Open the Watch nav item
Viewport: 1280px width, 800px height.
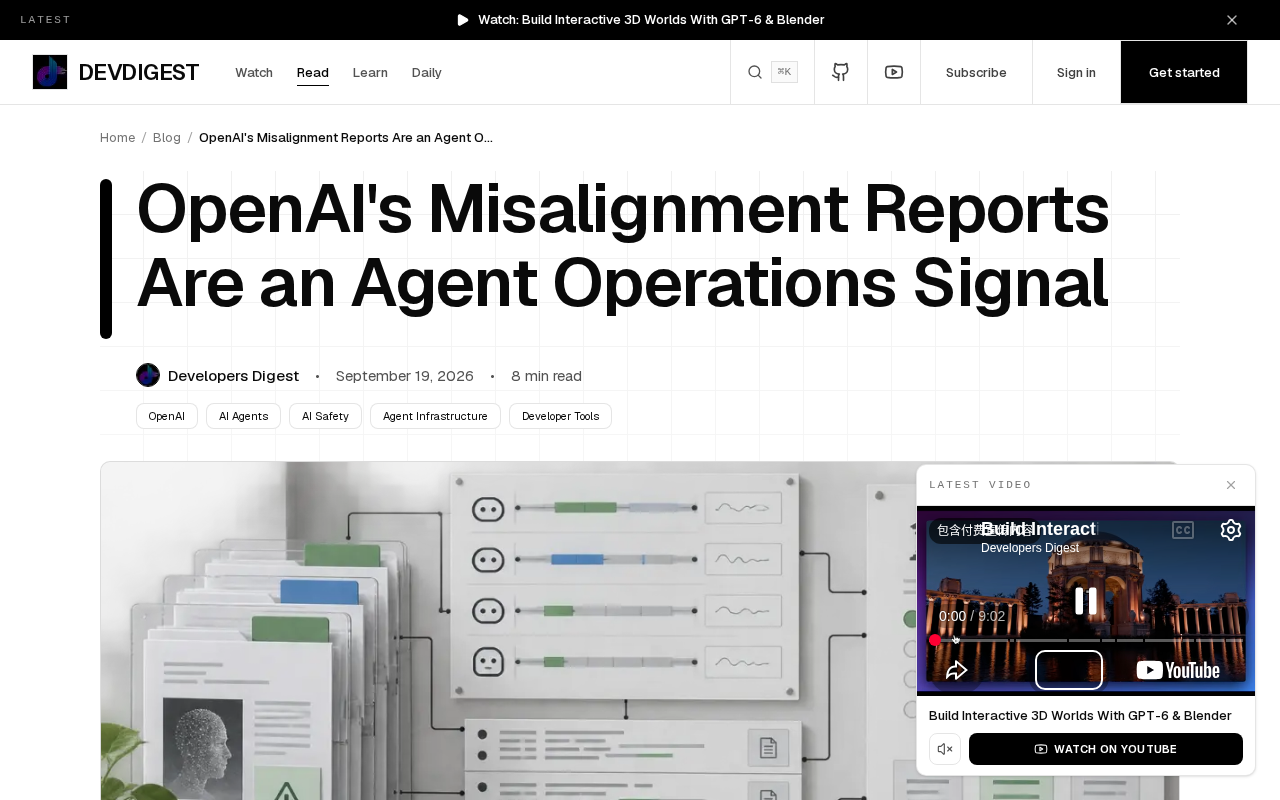click(254, 72)
